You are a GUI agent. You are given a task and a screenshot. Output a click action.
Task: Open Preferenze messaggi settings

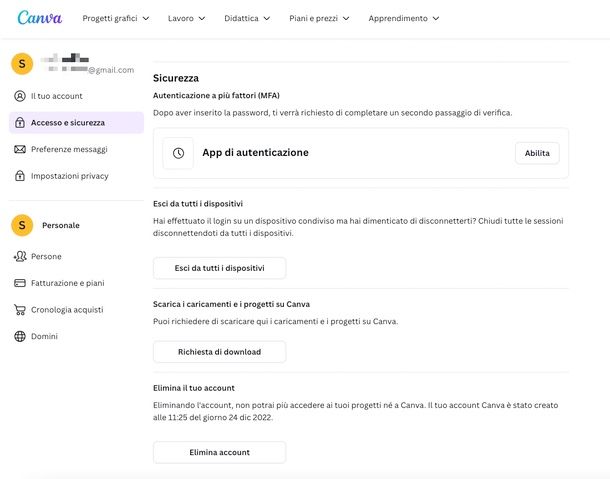pyautogui.click(x=76, y=149)
